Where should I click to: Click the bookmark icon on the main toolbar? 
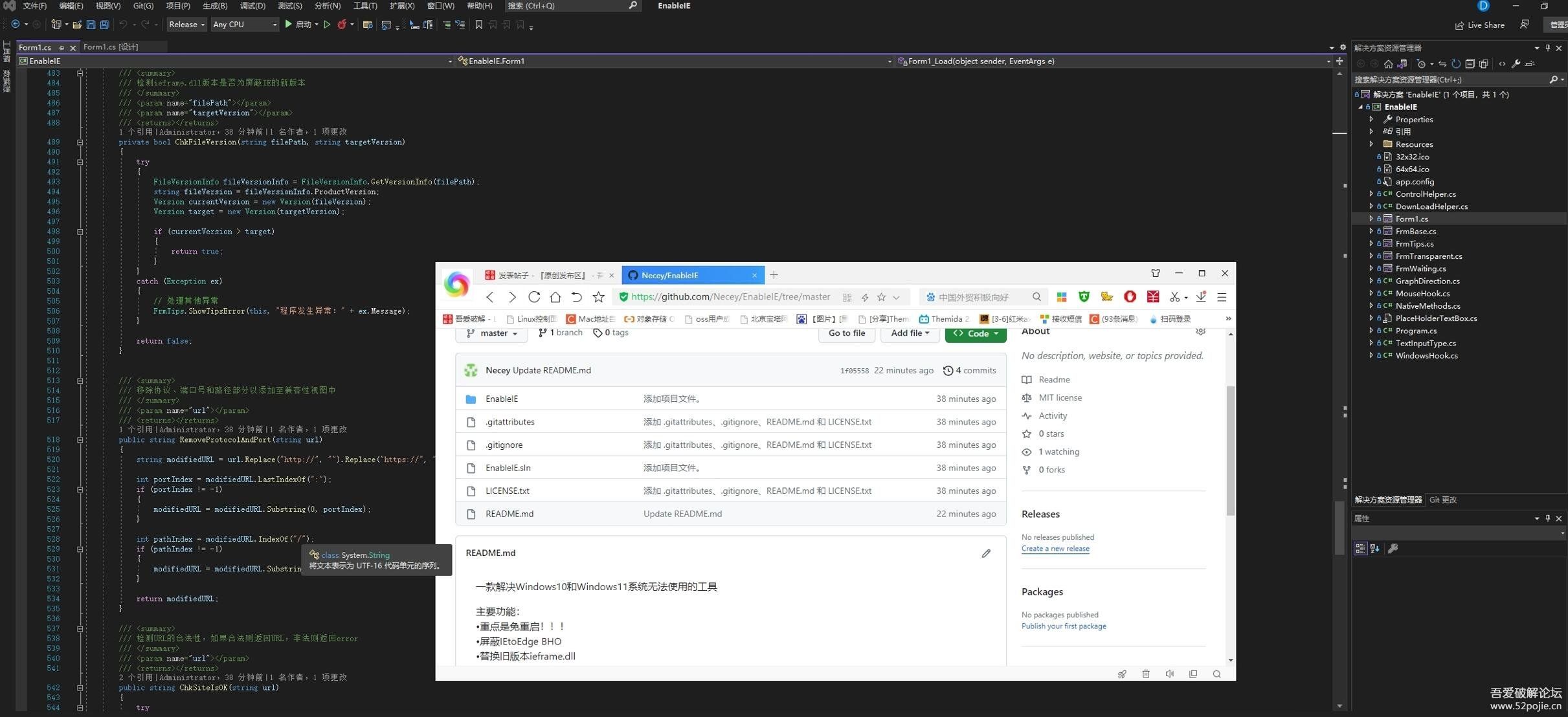pos(478,26)
